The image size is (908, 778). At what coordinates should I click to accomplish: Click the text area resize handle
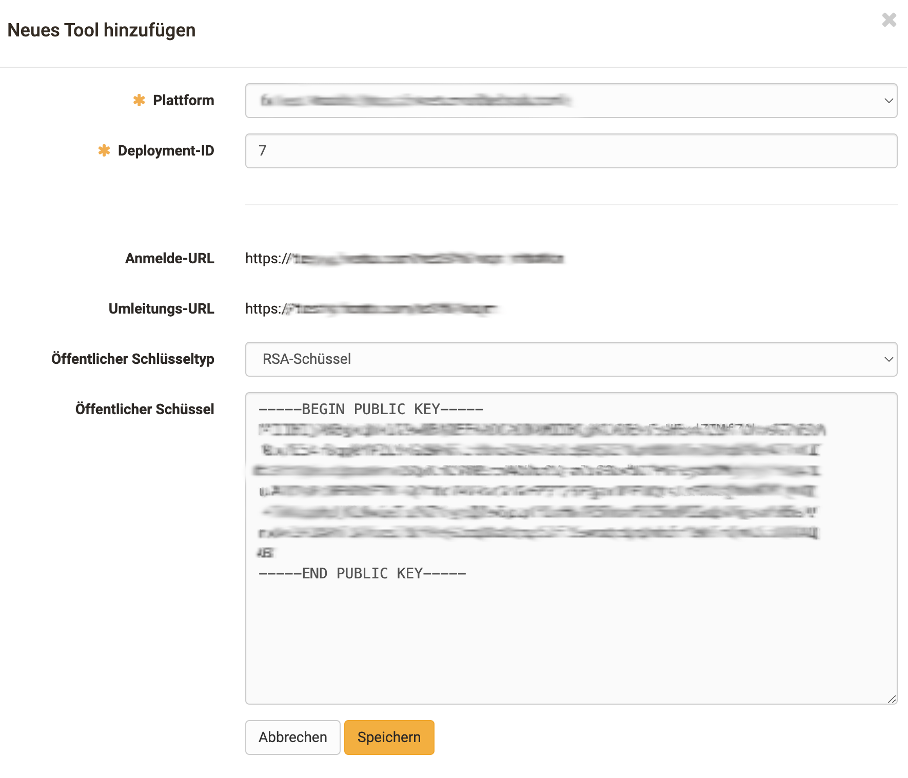tap(891, 698)
